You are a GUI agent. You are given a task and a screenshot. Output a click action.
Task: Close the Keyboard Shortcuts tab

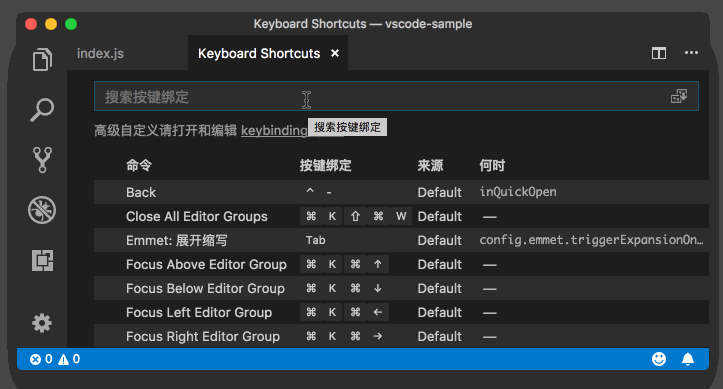coord(335,53)
